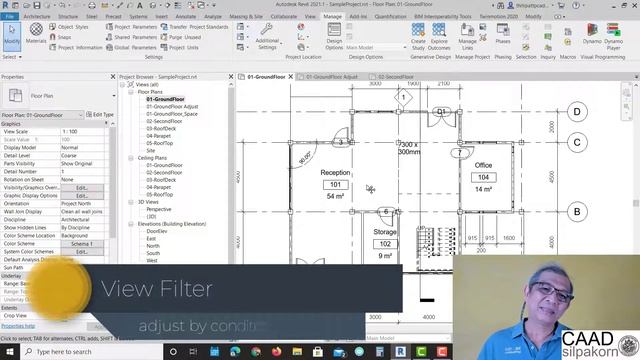The height and width of the screenshot is (360, 640).
Task: Click Create Study in Generative Design
Action: coord(418,36)
